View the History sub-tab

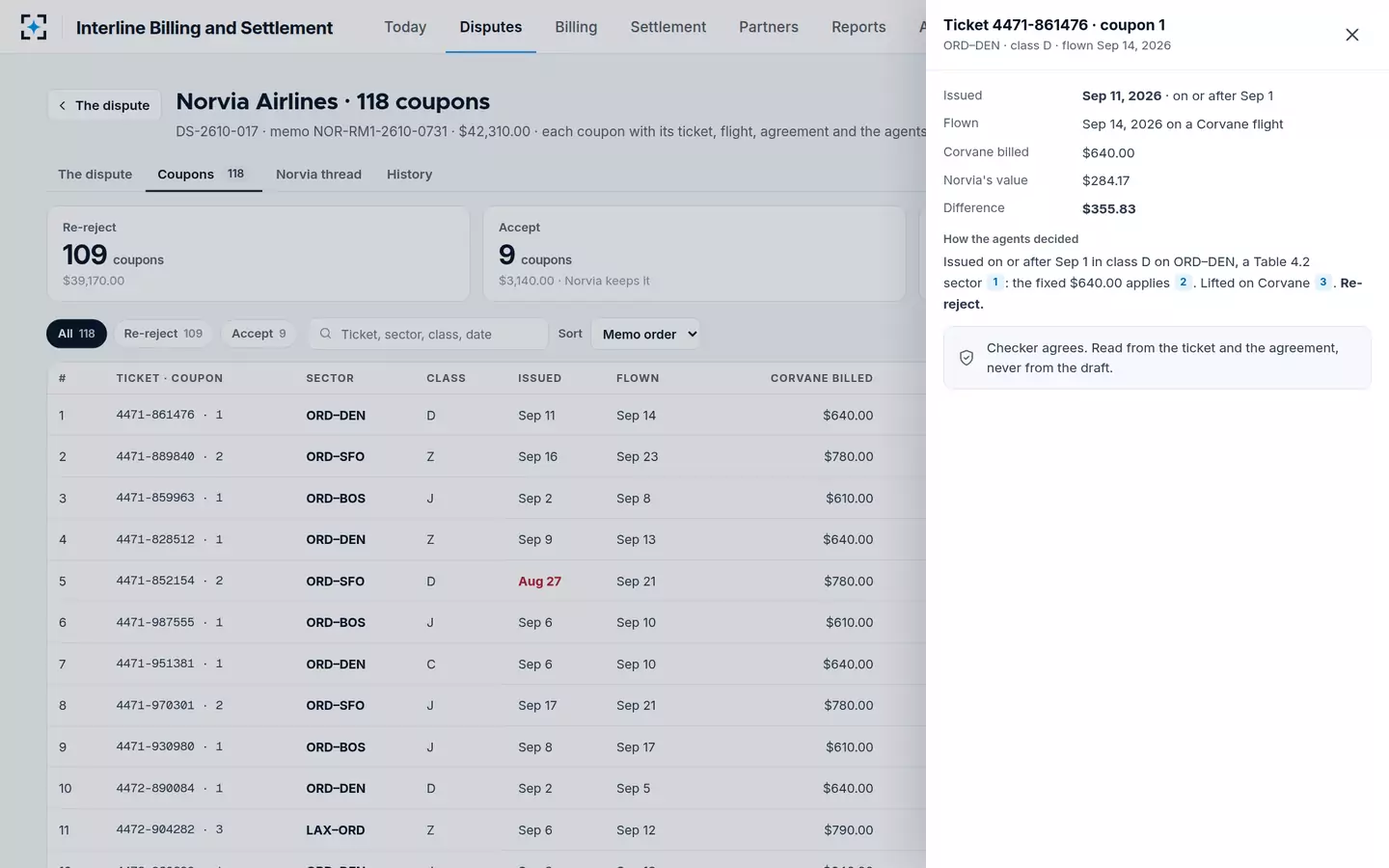[409, 175]
